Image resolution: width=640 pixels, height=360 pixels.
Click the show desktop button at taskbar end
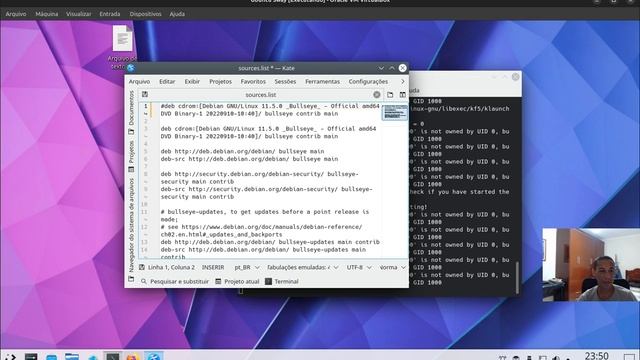[x=630, y=357]
